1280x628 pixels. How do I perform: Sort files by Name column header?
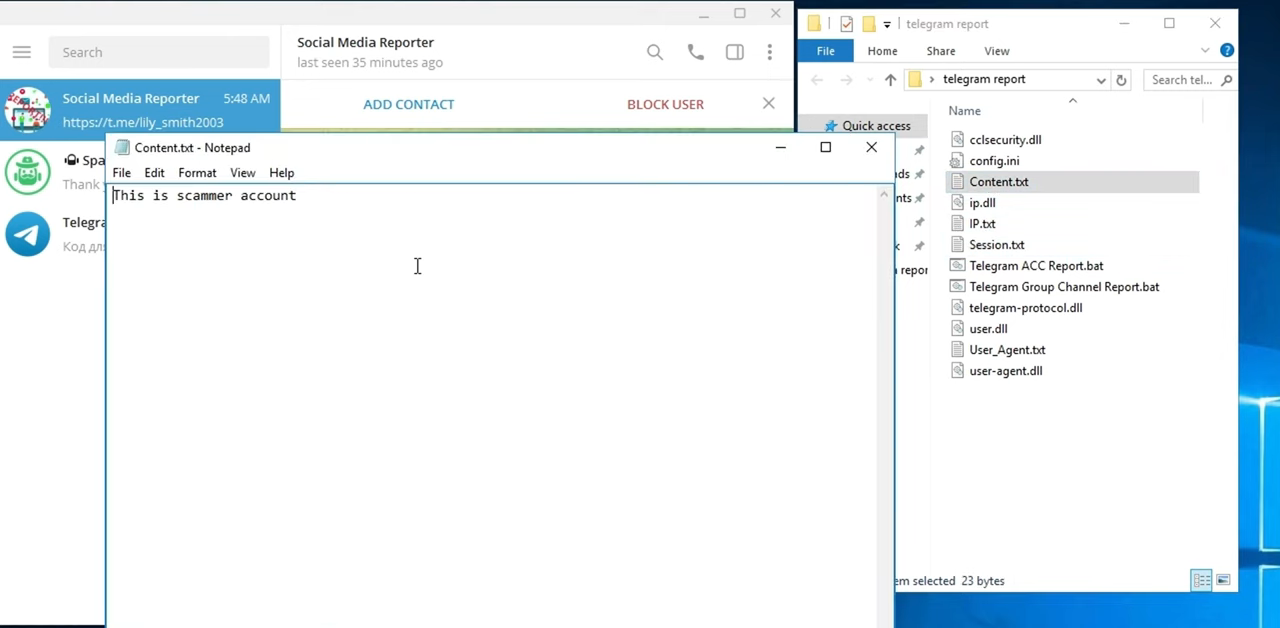[964, 111]
